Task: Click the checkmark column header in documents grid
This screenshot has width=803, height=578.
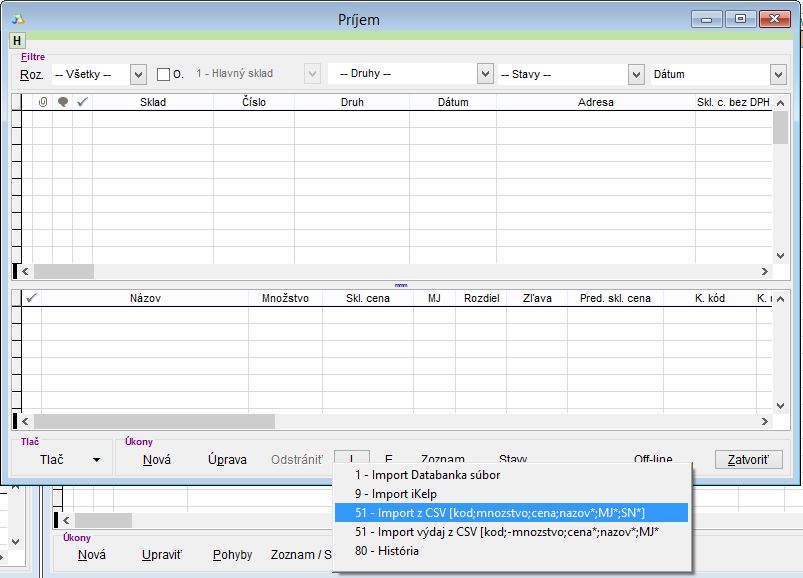Action: (x=83, y=102)
